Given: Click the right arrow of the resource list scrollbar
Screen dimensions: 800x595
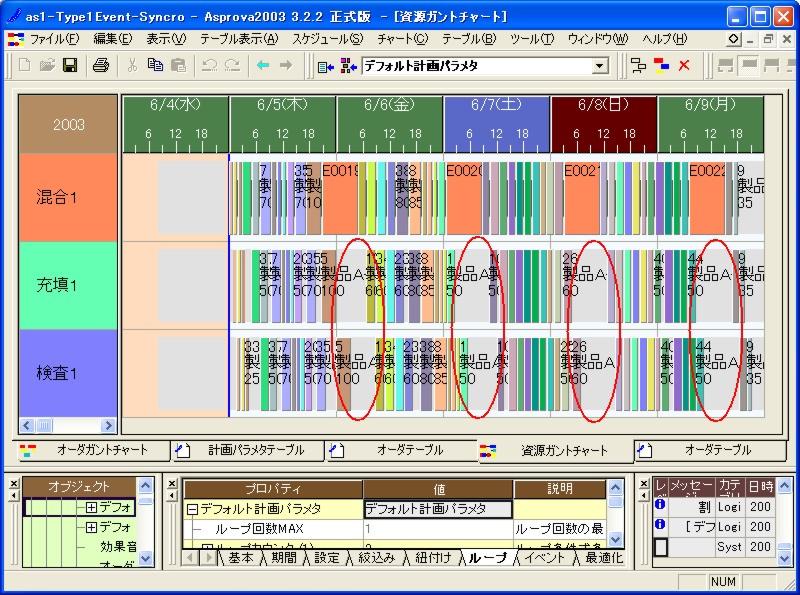Looking at the screenshot, I should pyautogui.click(x=108, y=425).
